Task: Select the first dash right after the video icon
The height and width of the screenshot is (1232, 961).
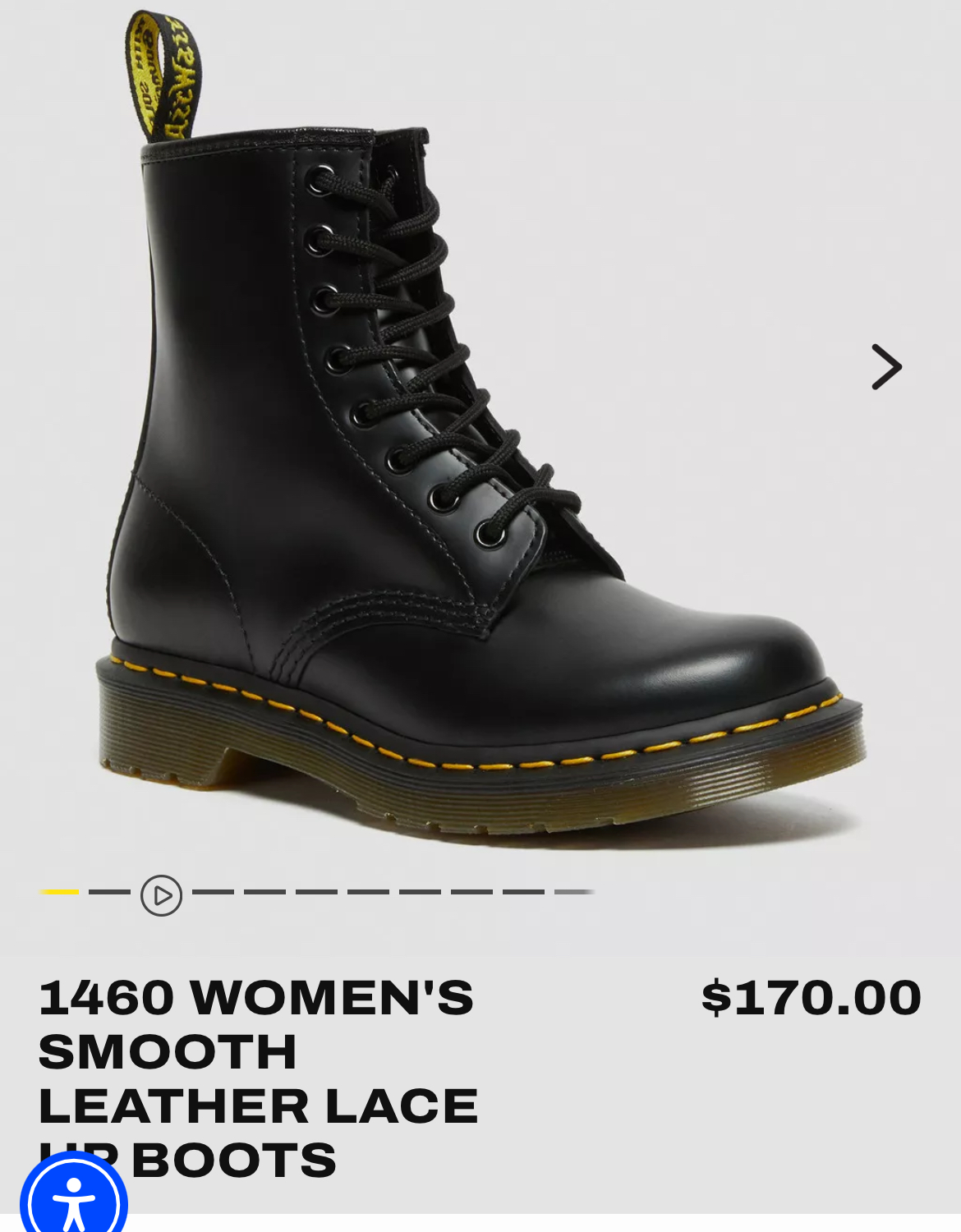Action: (x=213, y=891)
